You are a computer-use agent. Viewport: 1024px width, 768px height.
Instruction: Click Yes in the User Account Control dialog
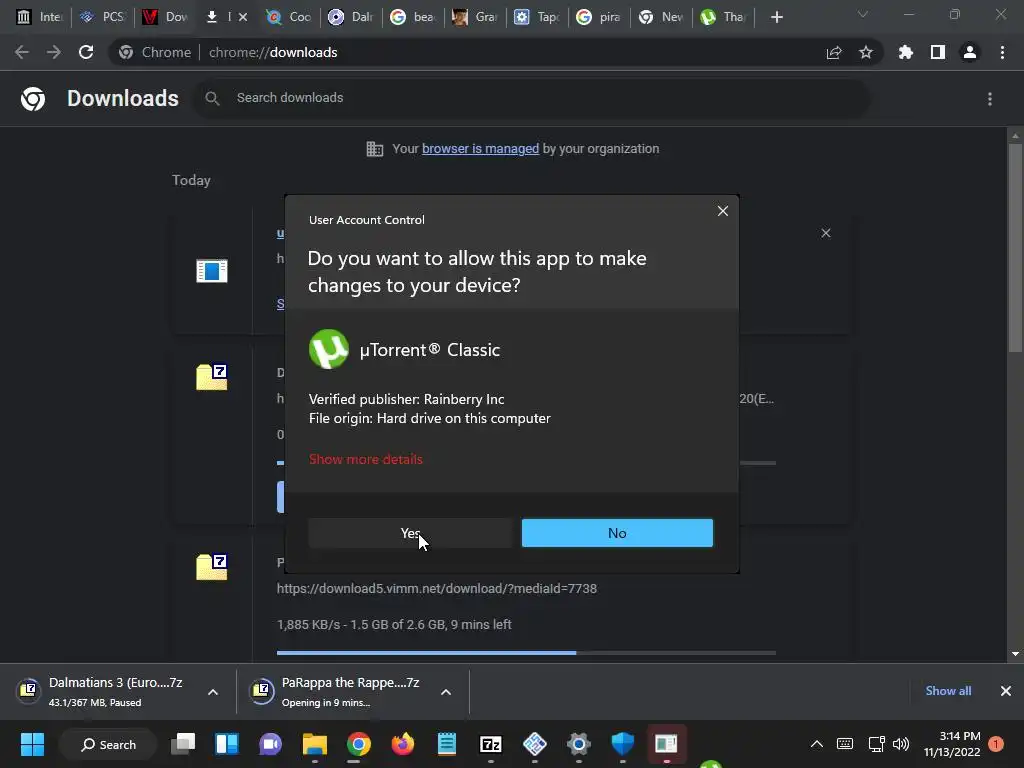click(410, 533)
